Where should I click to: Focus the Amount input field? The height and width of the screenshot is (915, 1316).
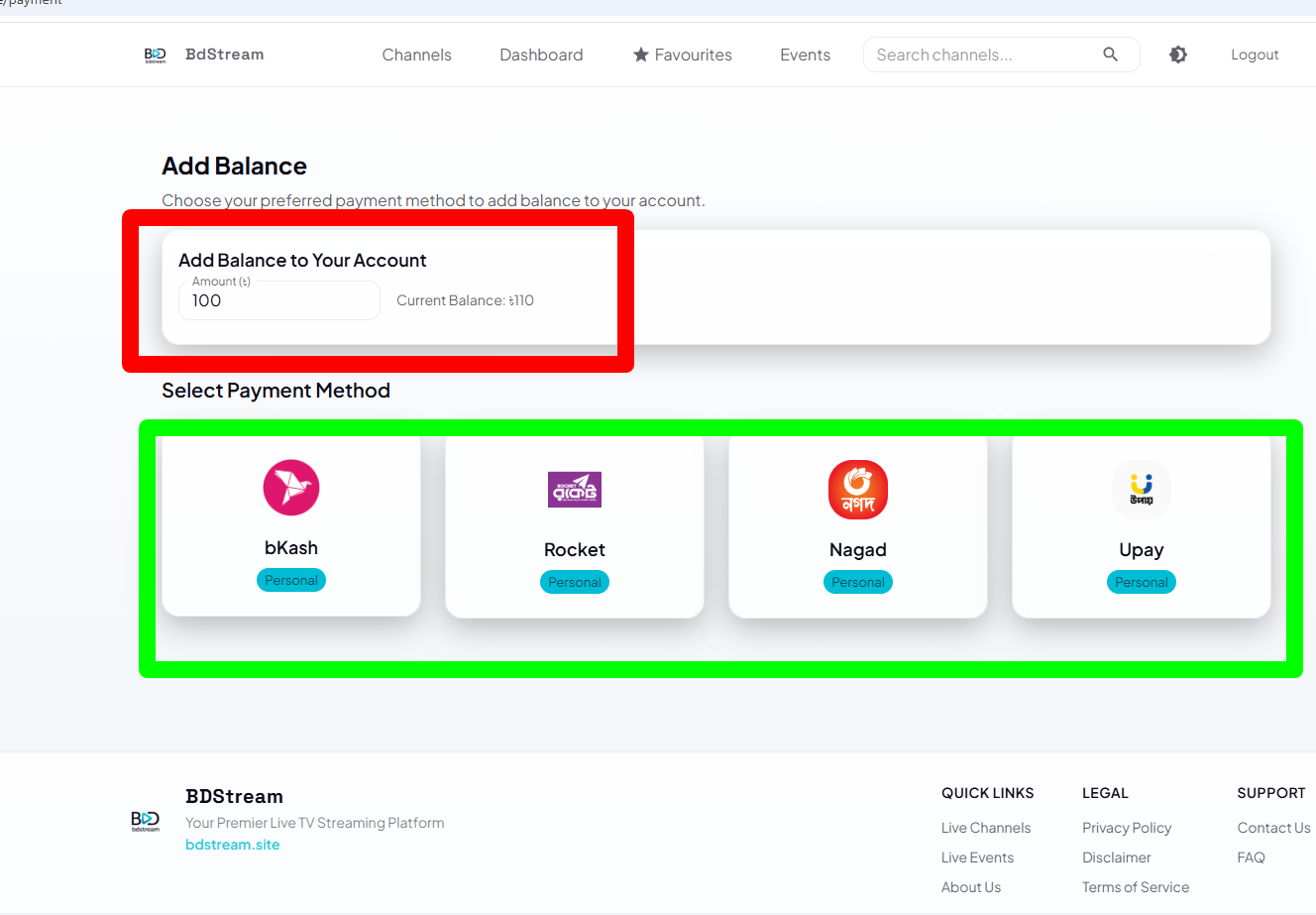click(279, 301)
